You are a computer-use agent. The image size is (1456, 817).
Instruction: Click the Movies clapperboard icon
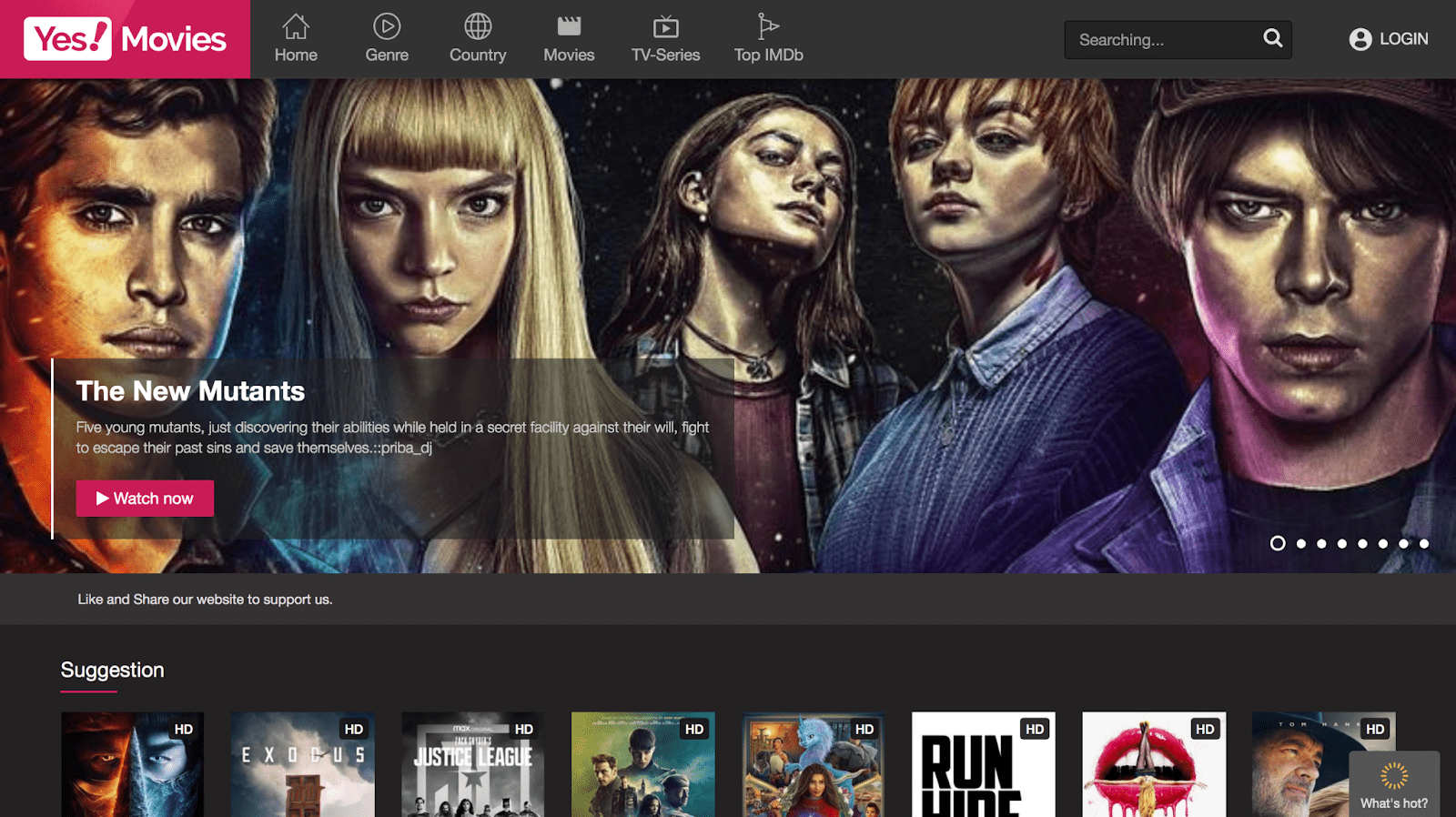(x=569, y=26)
